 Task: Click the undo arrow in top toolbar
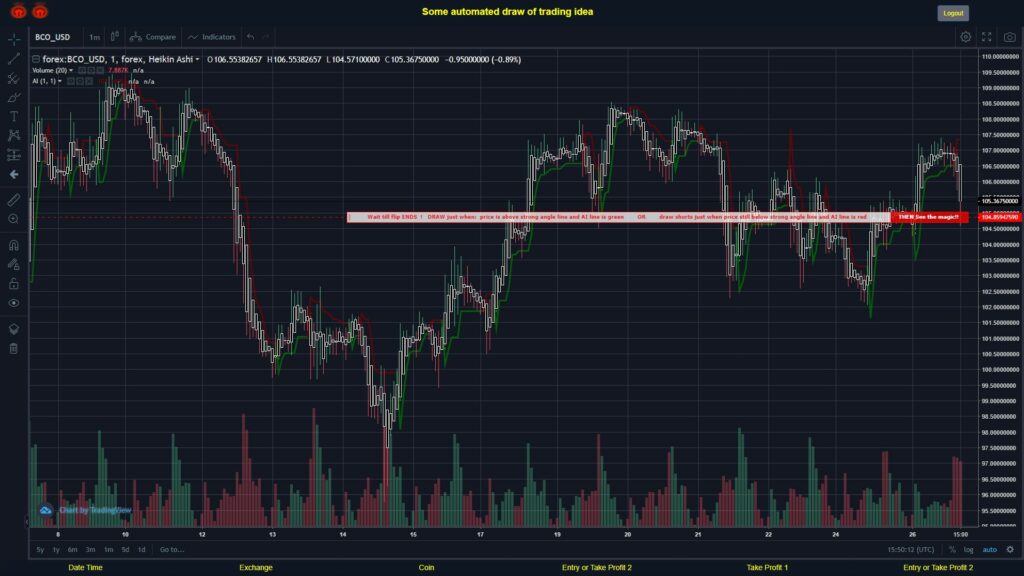click(x=250, y=37)
